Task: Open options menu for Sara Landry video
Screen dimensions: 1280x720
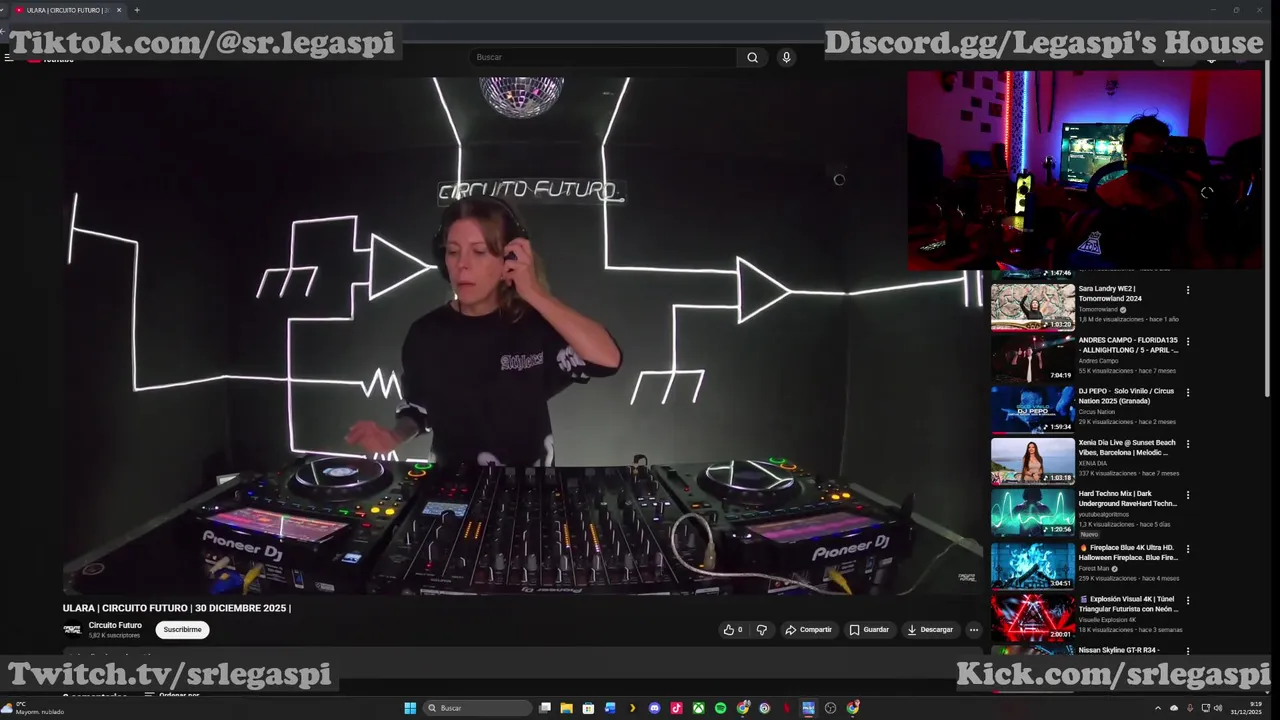Action: [1188, 290]
